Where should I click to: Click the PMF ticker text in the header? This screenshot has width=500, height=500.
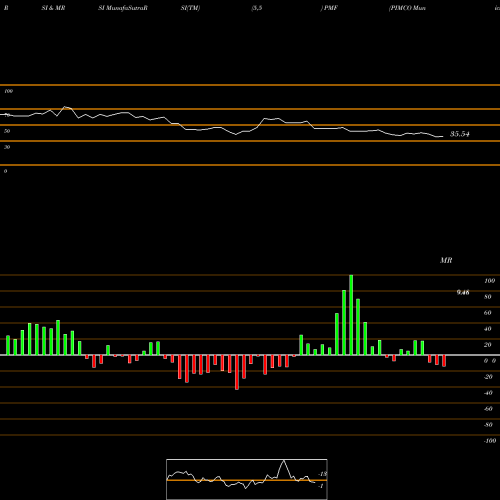tap(331, 8)
